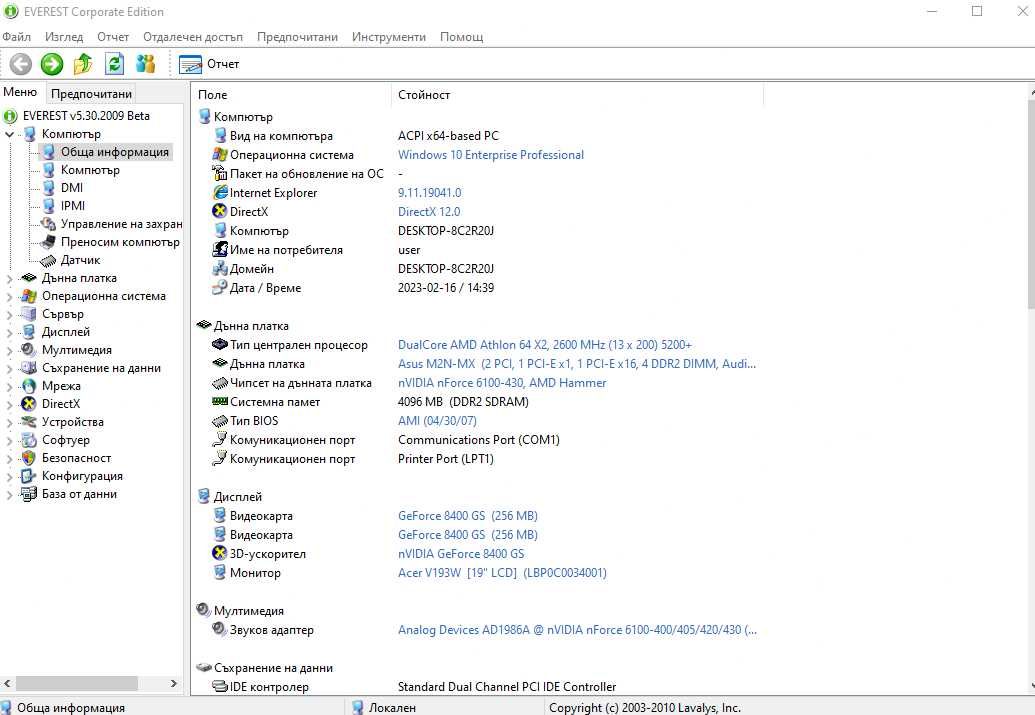Open the Предпочитани menu in menu bar
Image resolution: width=1035 pixels, height=715 pixels.
coord(297,37)
